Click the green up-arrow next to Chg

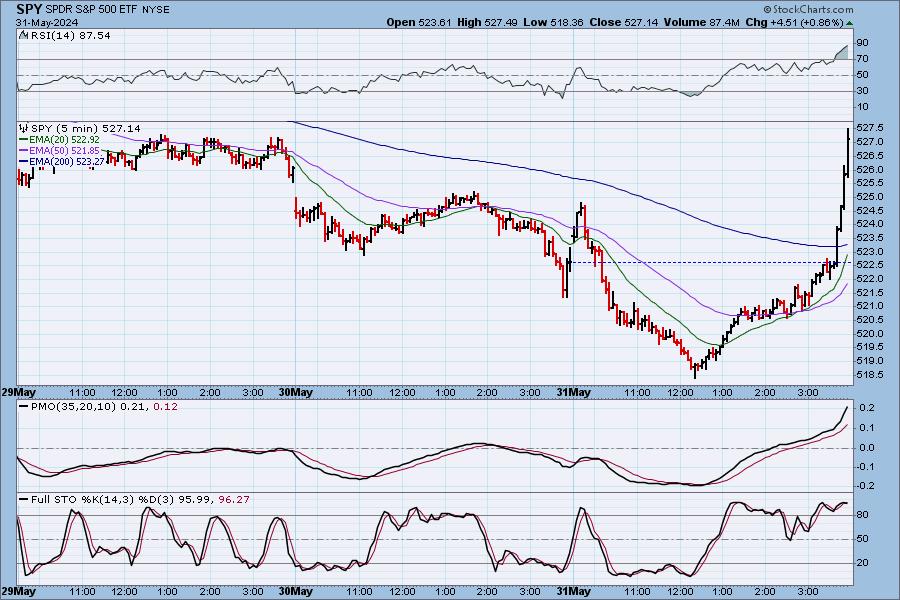click(x=849, y=23)
